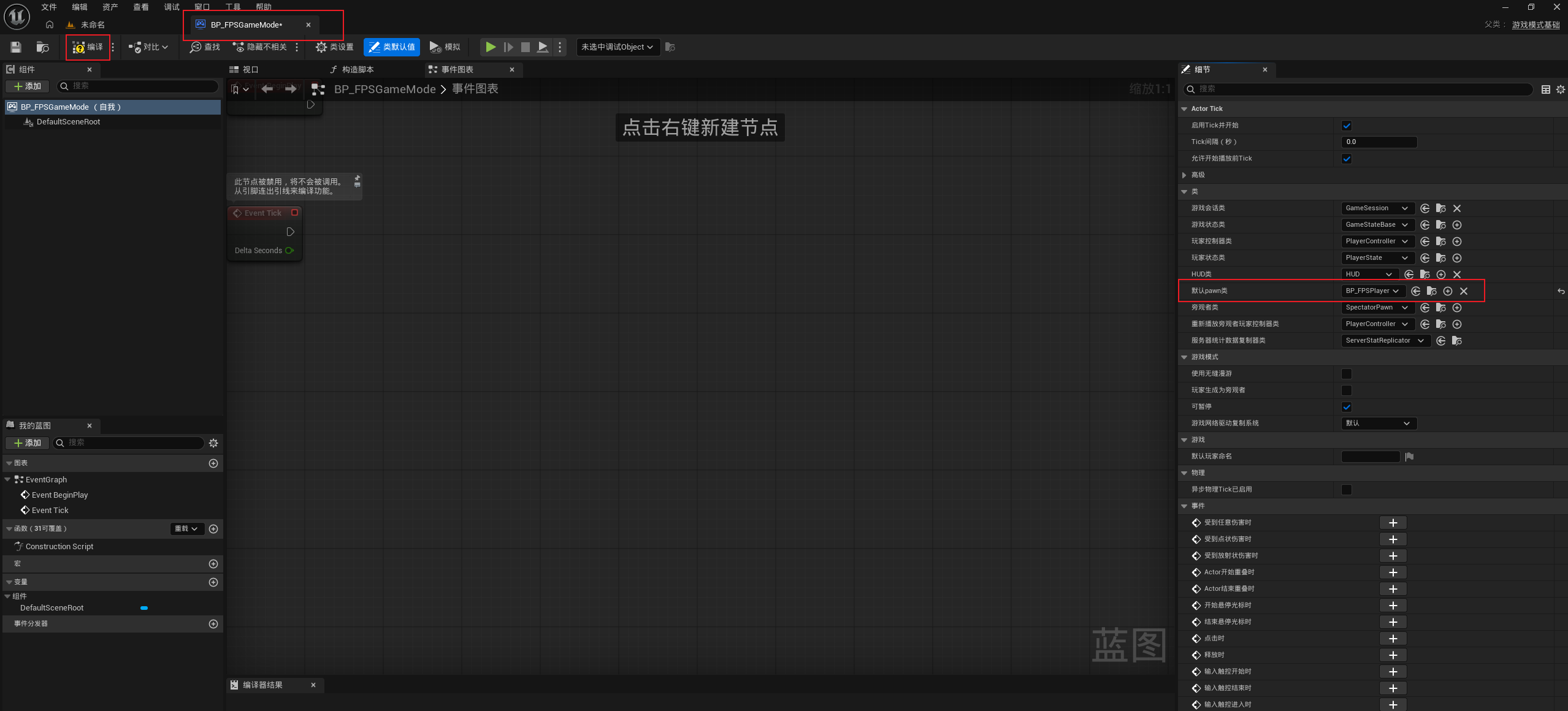Add new graph with plus icon in 图表
The height and width of the screenshot is (711, 1568).
pos(213,463)
